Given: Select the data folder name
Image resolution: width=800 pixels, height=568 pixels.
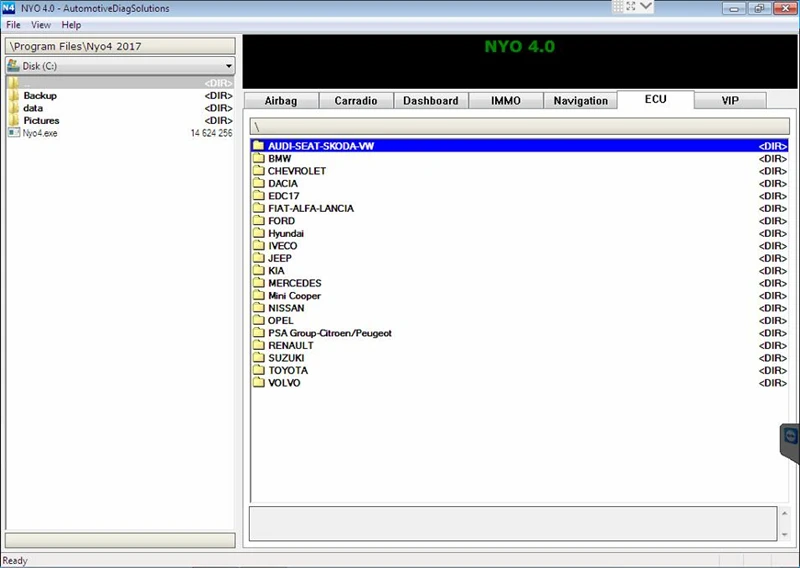Looking at the screenshot, I should 33,108.
